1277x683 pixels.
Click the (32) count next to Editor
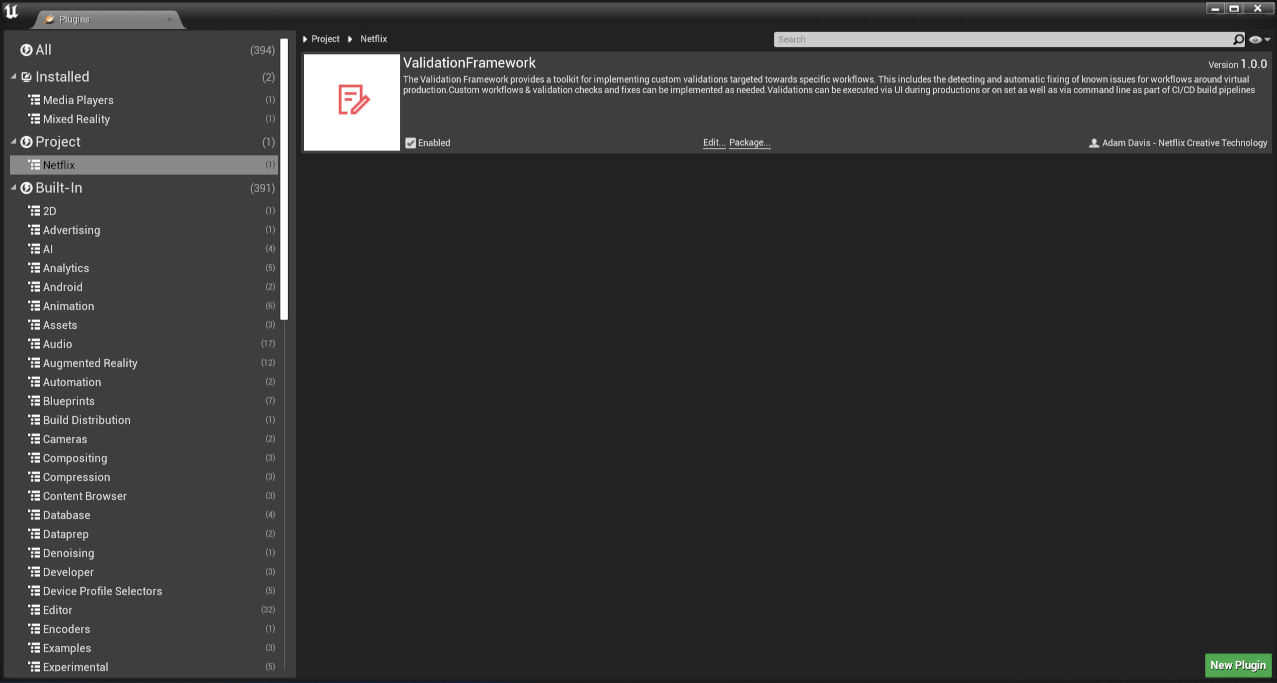[268, 610]
